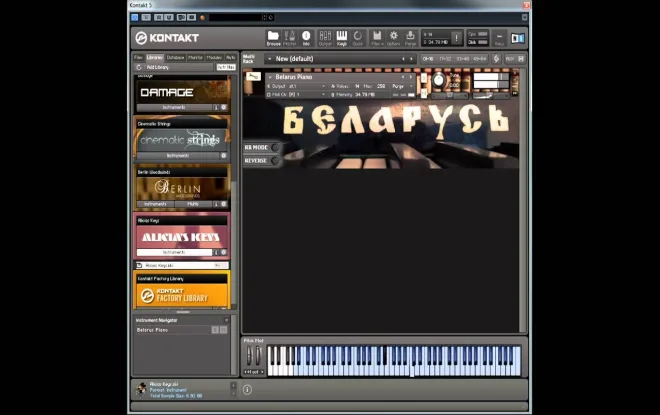The height and width of the screenshot is (415, 660).
Task: Open DAMAGE library settings gear
Action: (x=224, y=107)
